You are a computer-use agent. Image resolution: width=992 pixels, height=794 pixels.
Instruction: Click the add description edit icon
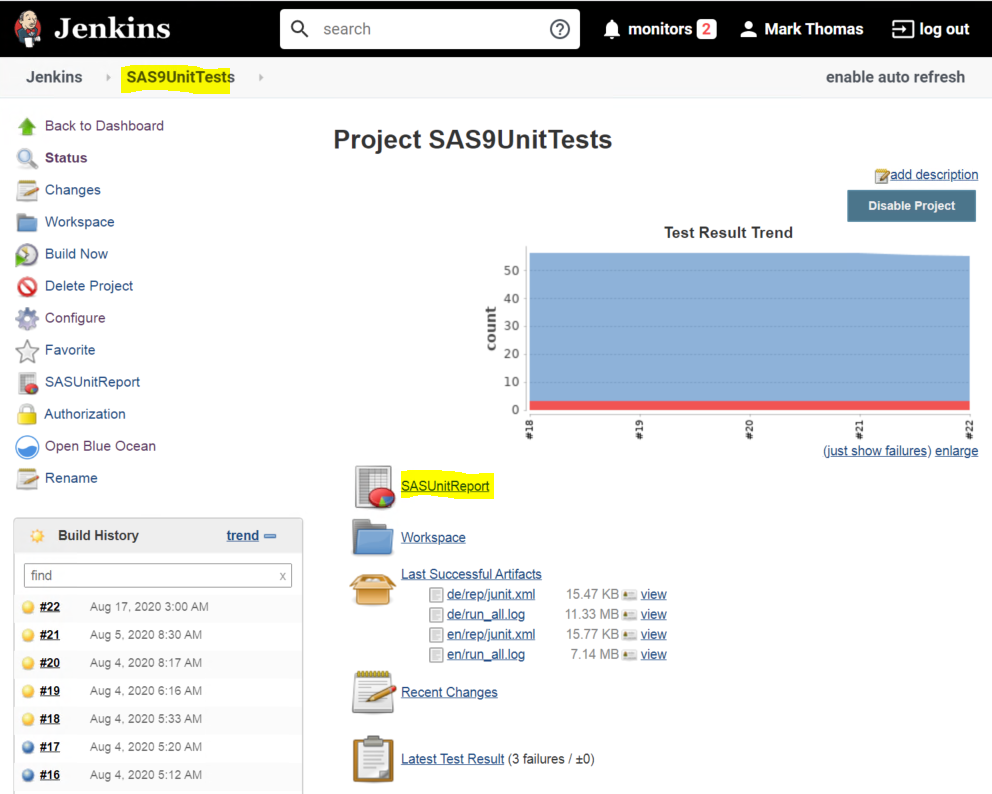(x=881, y=176)
